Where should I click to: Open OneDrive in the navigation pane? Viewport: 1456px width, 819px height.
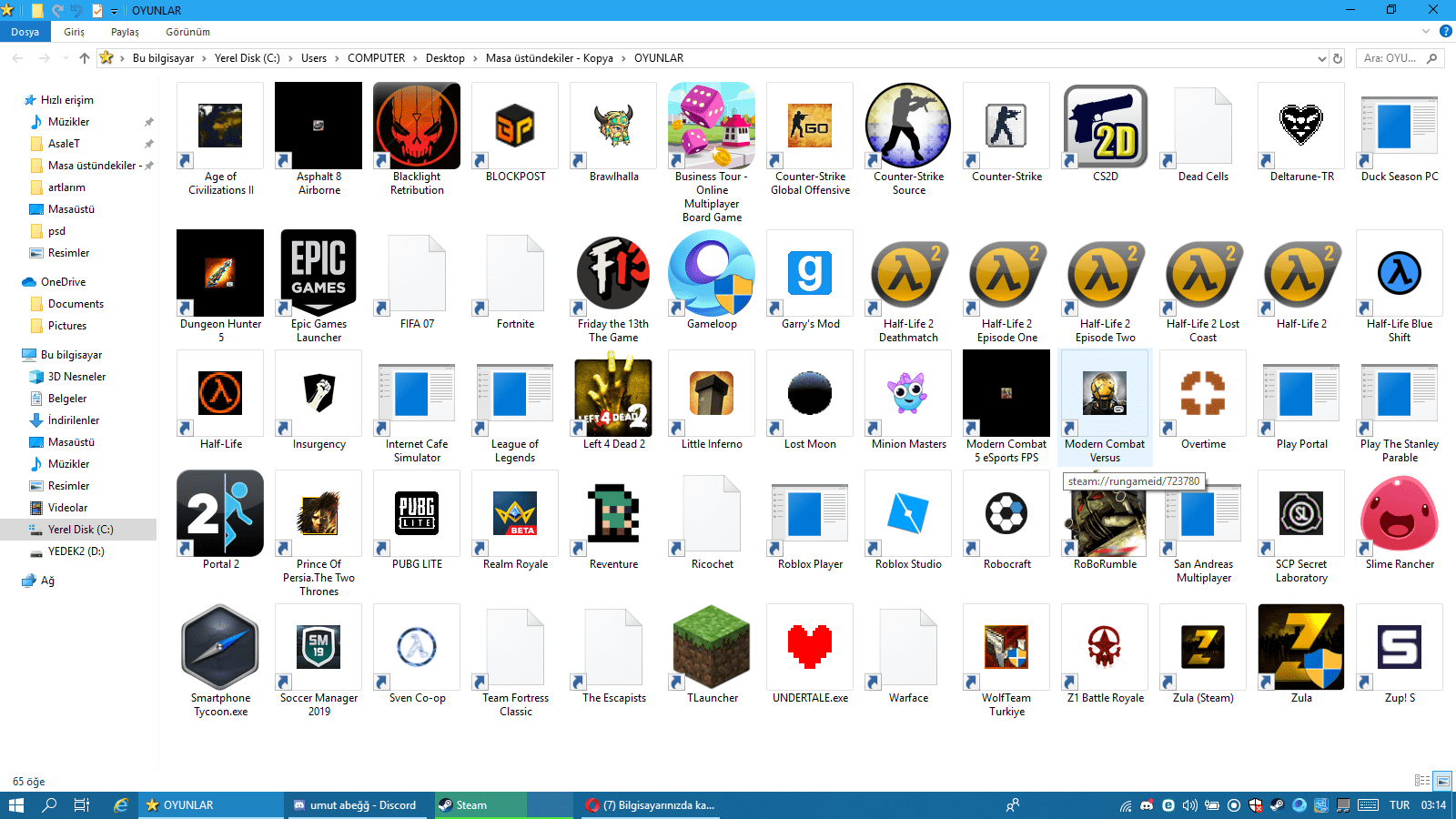click(x=63, y=282)
